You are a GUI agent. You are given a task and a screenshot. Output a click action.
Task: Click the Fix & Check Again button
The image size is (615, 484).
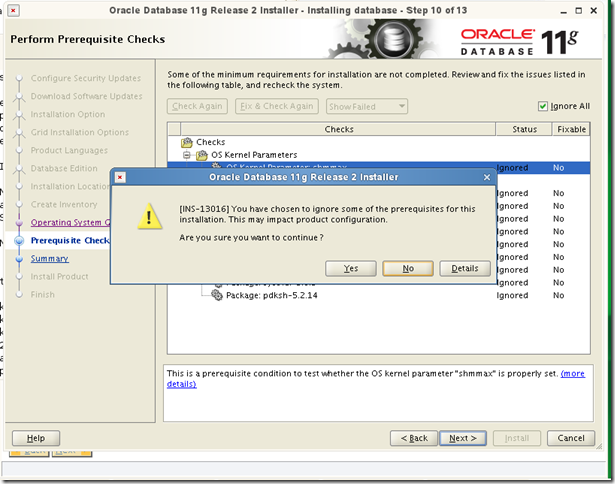pos(277,106)
